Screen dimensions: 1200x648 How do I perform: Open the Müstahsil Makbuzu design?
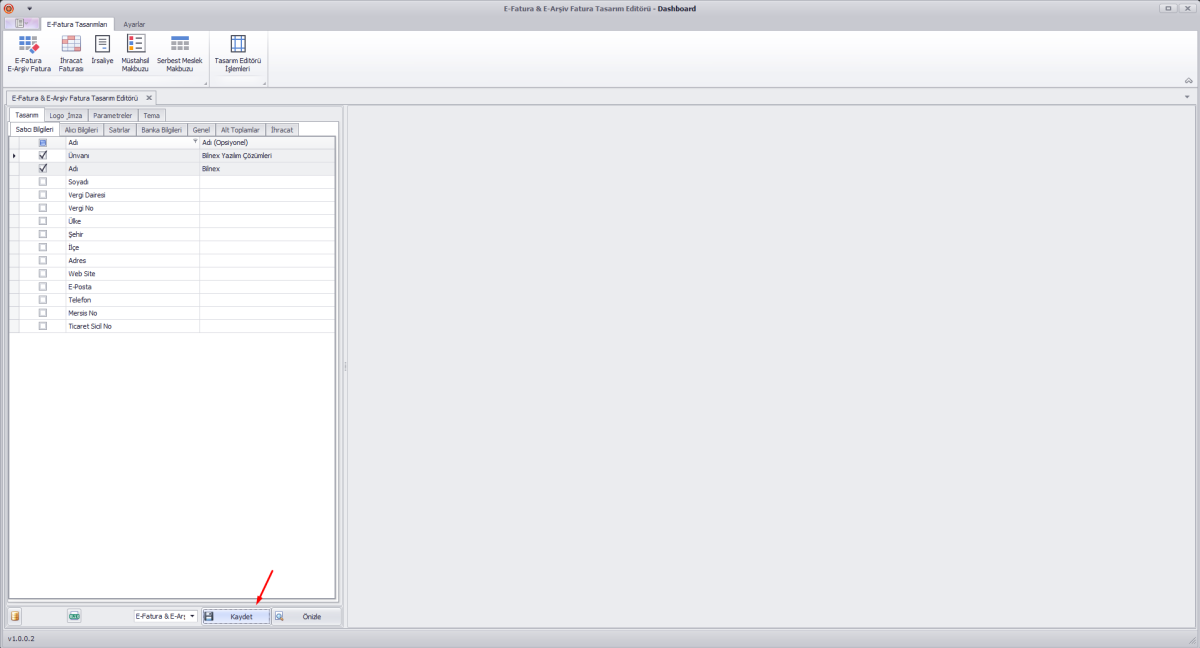[135, 53]
